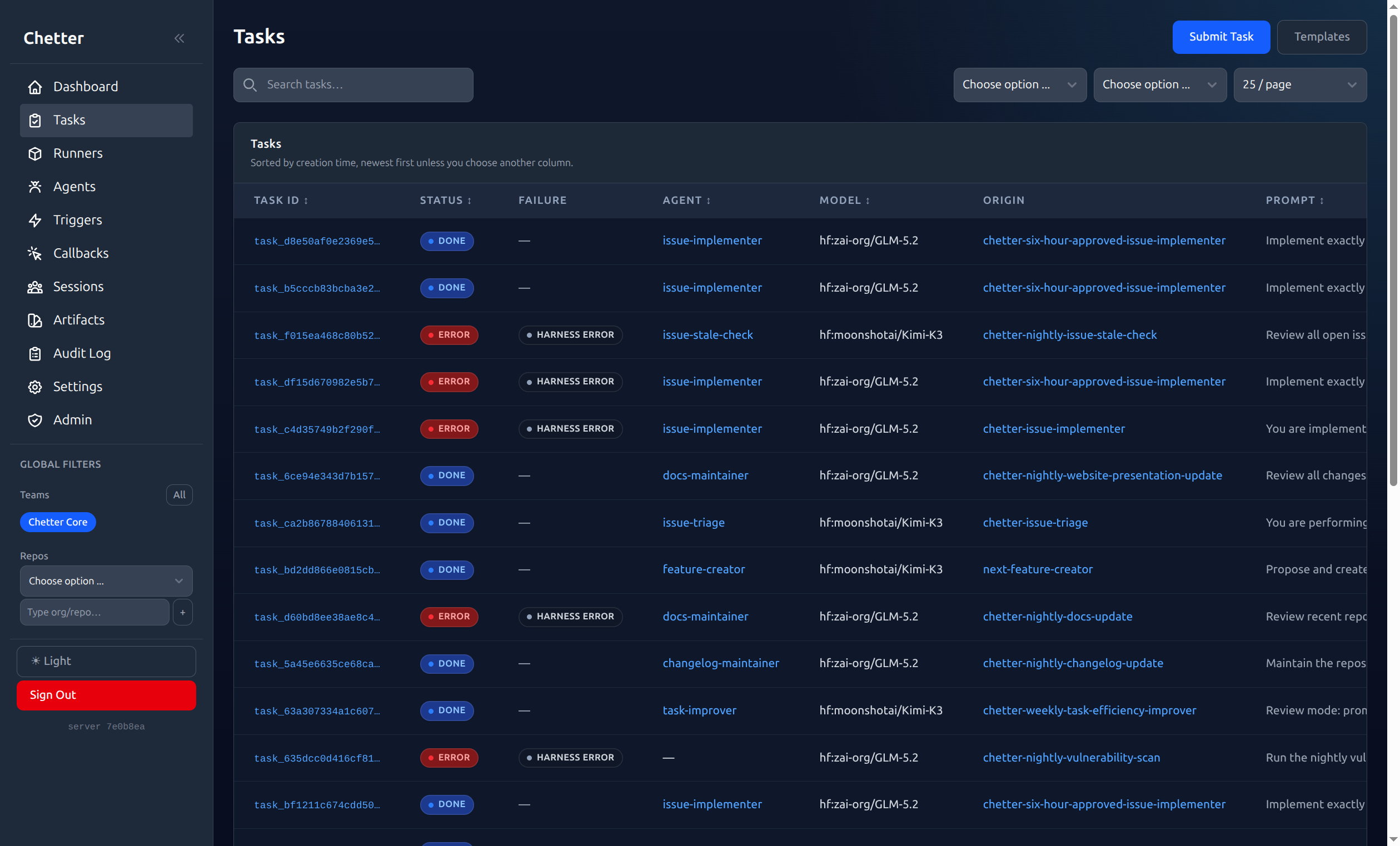
Task: Go to Runners page
Action: 106,153
